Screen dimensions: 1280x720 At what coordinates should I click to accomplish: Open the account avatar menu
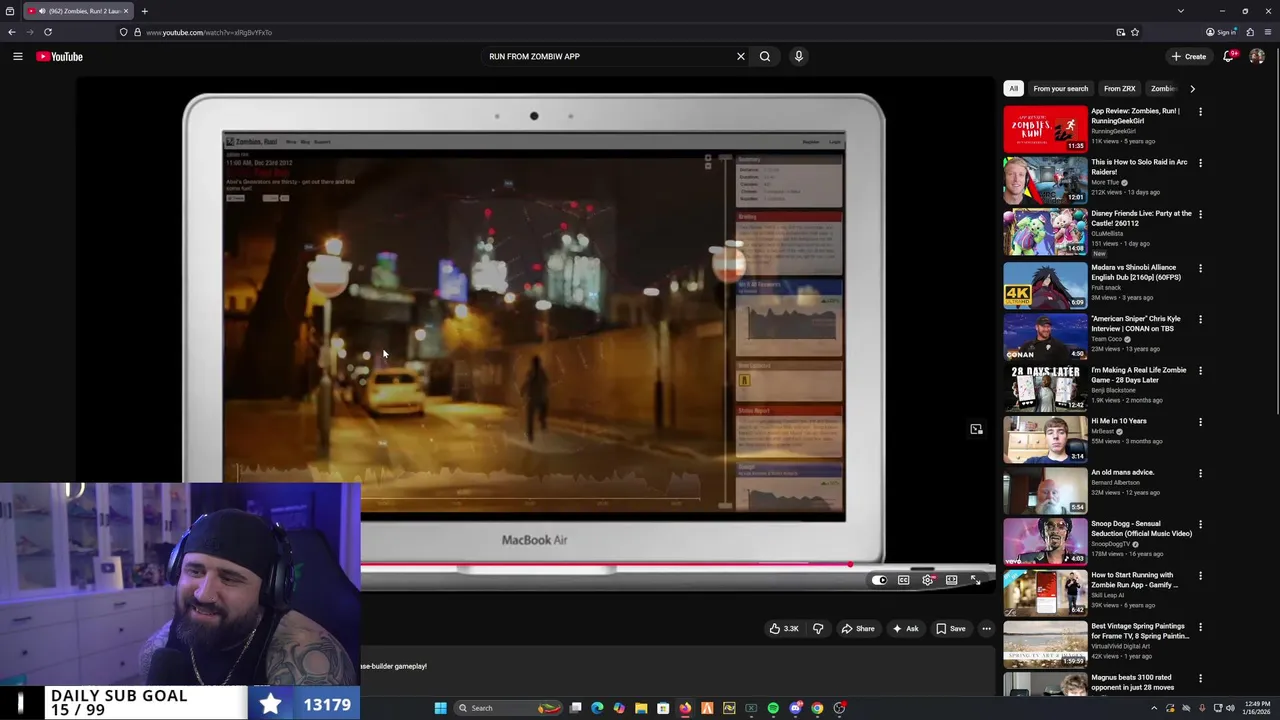click(1257, 56)
